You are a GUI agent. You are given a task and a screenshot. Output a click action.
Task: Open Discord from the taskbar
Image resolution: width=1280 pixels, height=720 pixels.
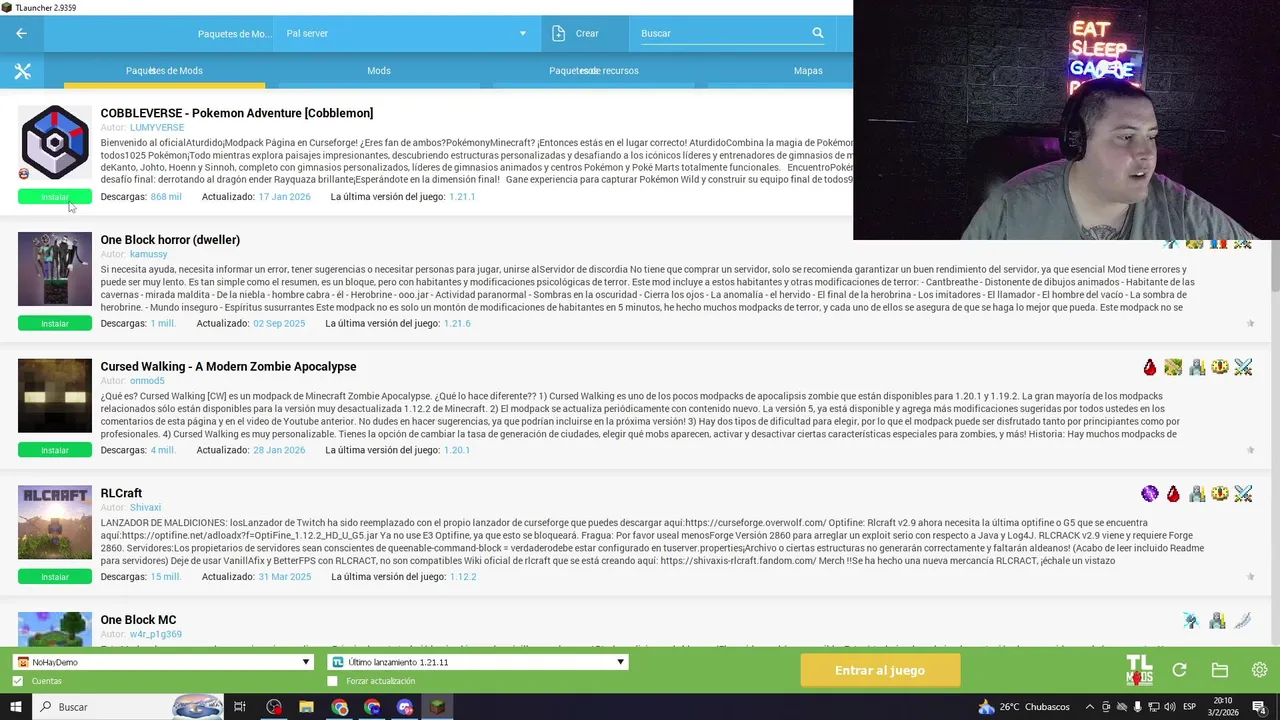coord(405,707)
